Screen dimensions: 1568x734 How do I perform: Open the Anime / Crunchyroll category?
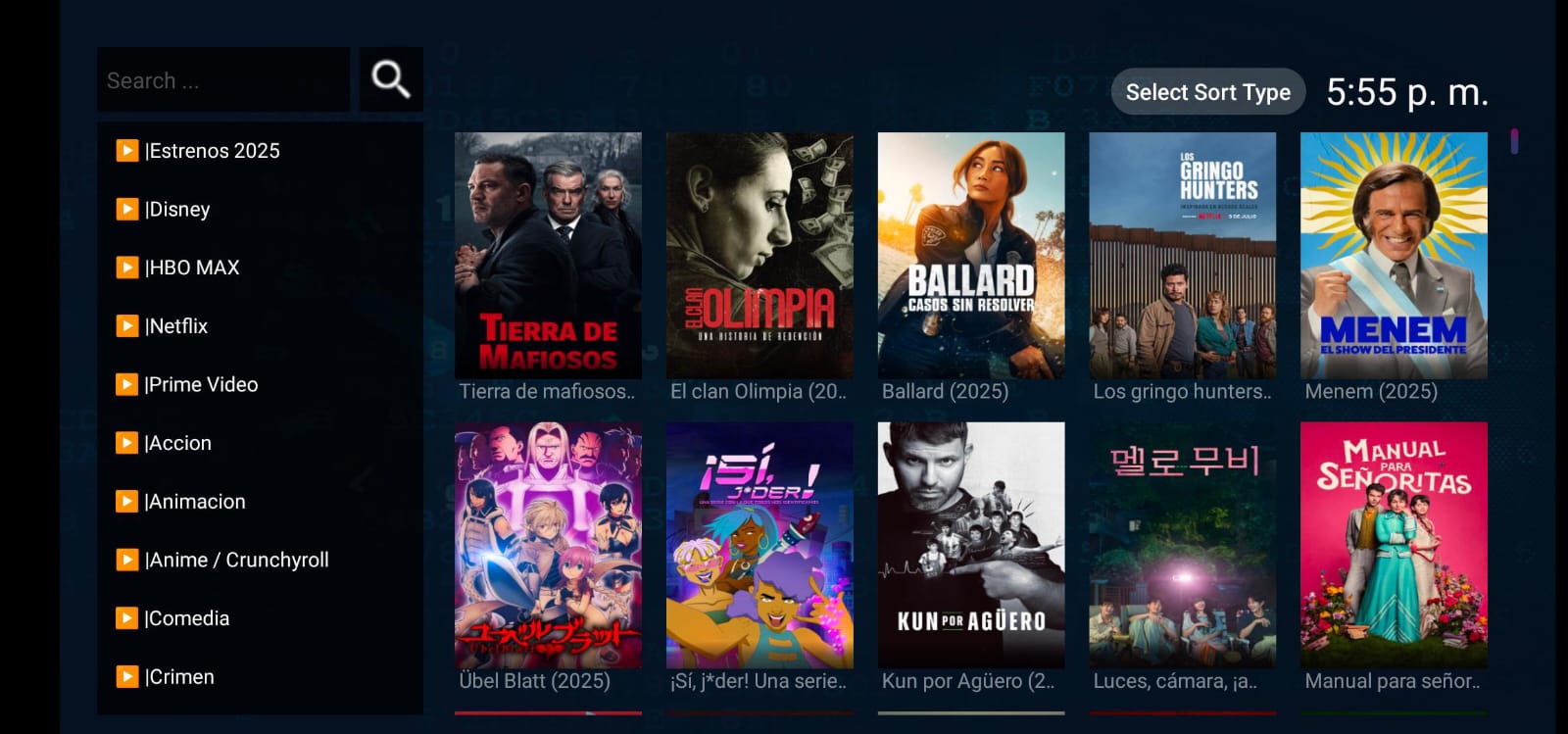261,560
